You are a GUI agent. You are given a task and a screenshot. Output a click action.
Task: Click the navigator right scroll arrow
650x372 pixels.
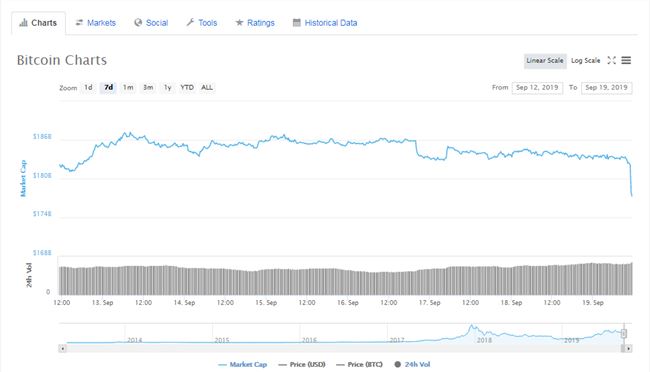click(628, 349)
